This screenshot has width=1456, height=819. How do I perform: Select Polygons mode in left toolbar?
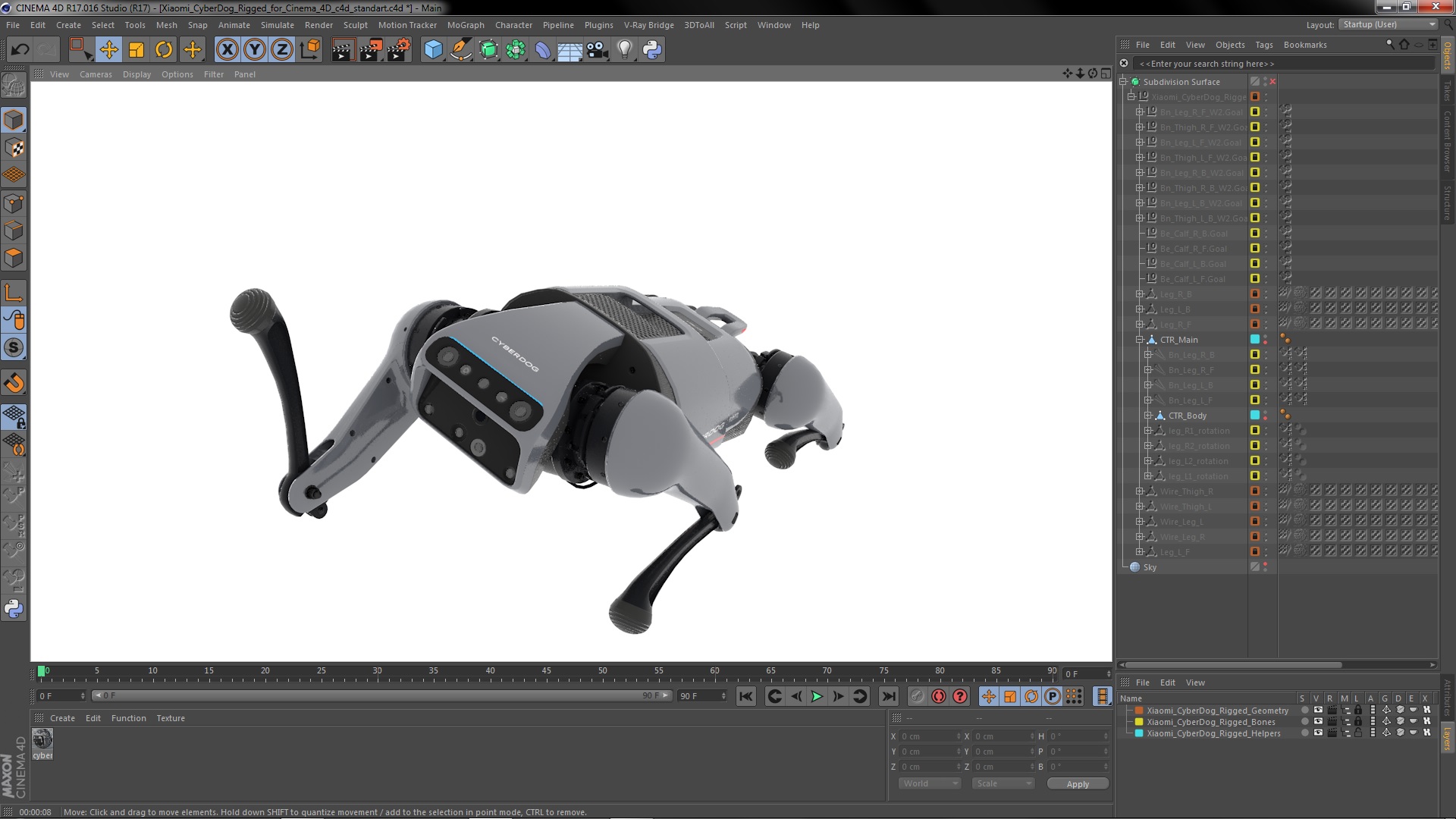click(14, 259)
